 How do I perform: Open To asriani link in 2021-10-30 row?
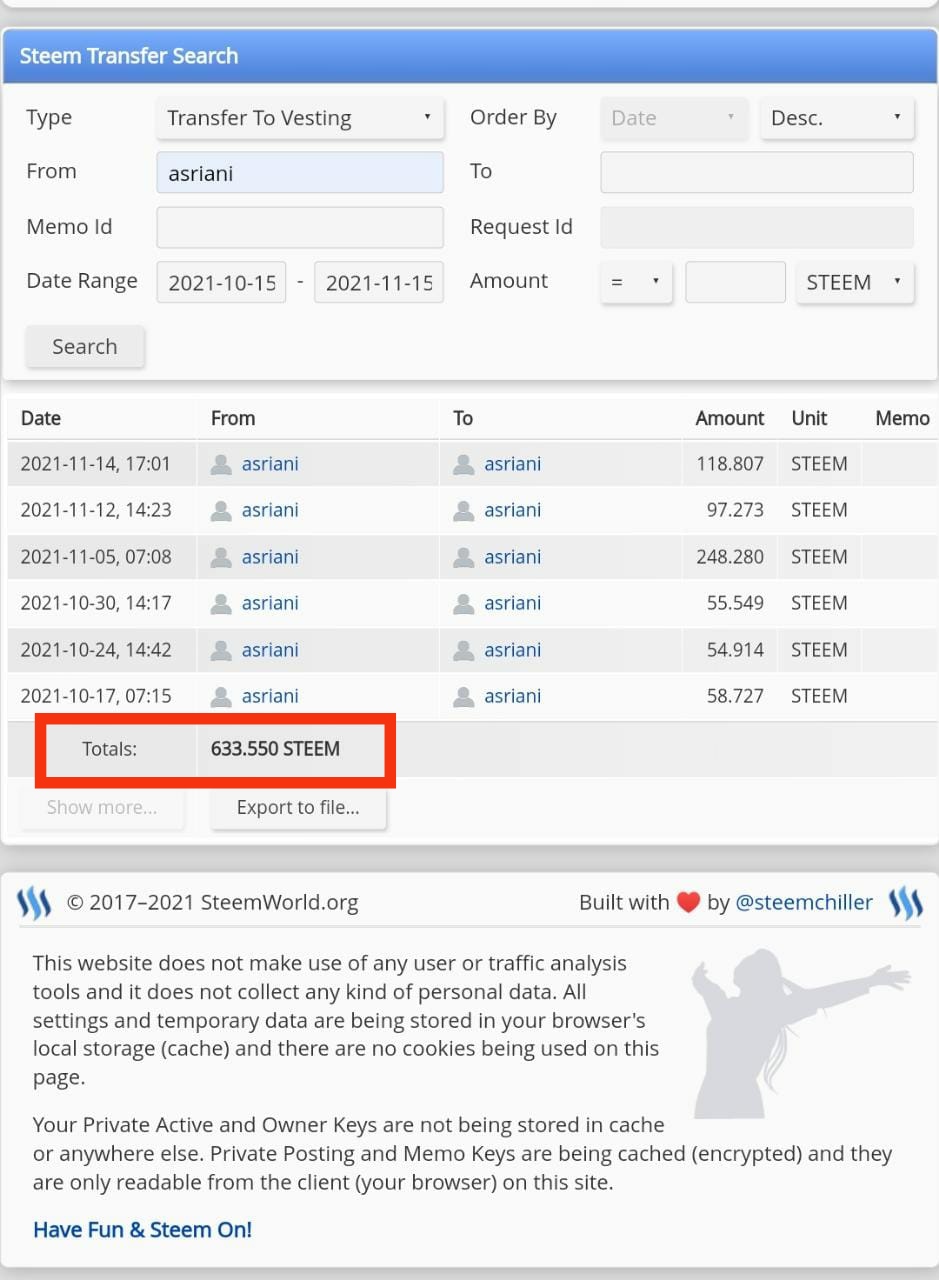pos(513,603)
